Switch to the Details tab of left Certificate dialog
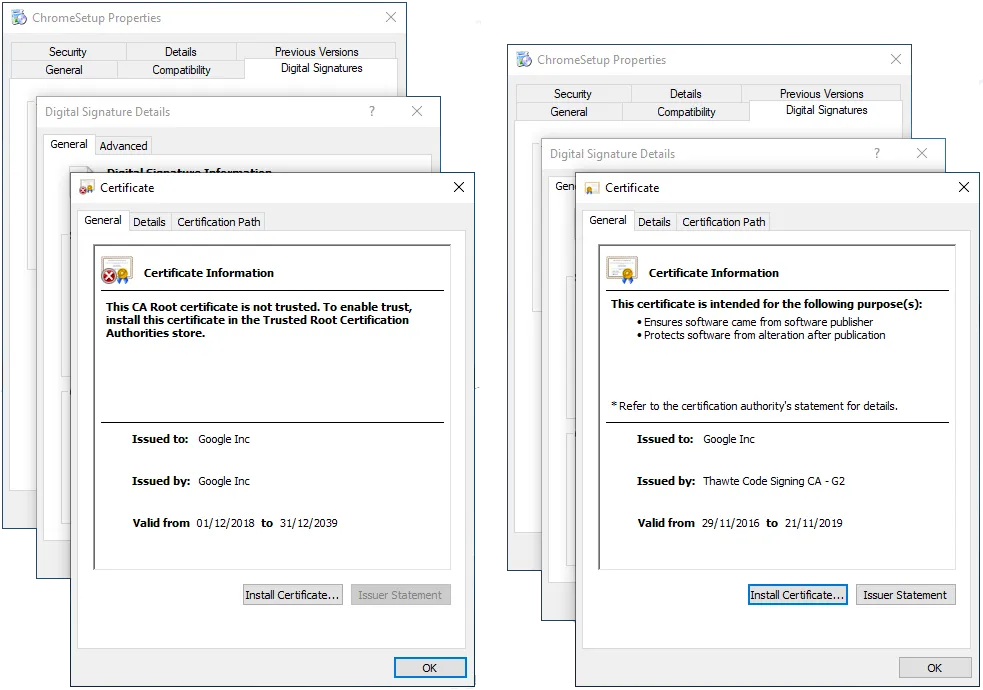The width and height of the screenshot is (983, 690). [x=149, y=221]
